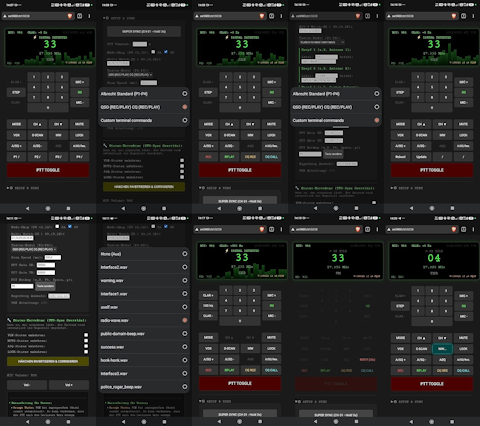Click the first P1 macro button
480x426 pixels.
16,157
